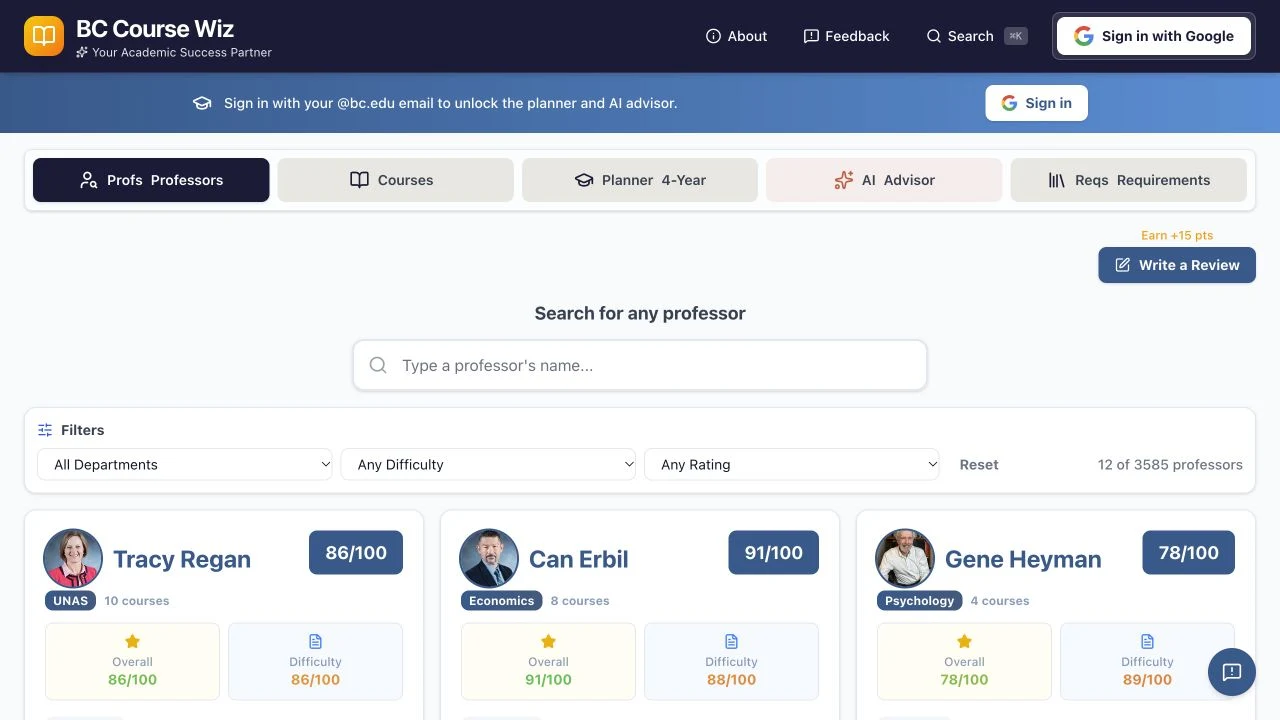Open Tracy Regan's profile photo
1280x720 pixels.
73,558
